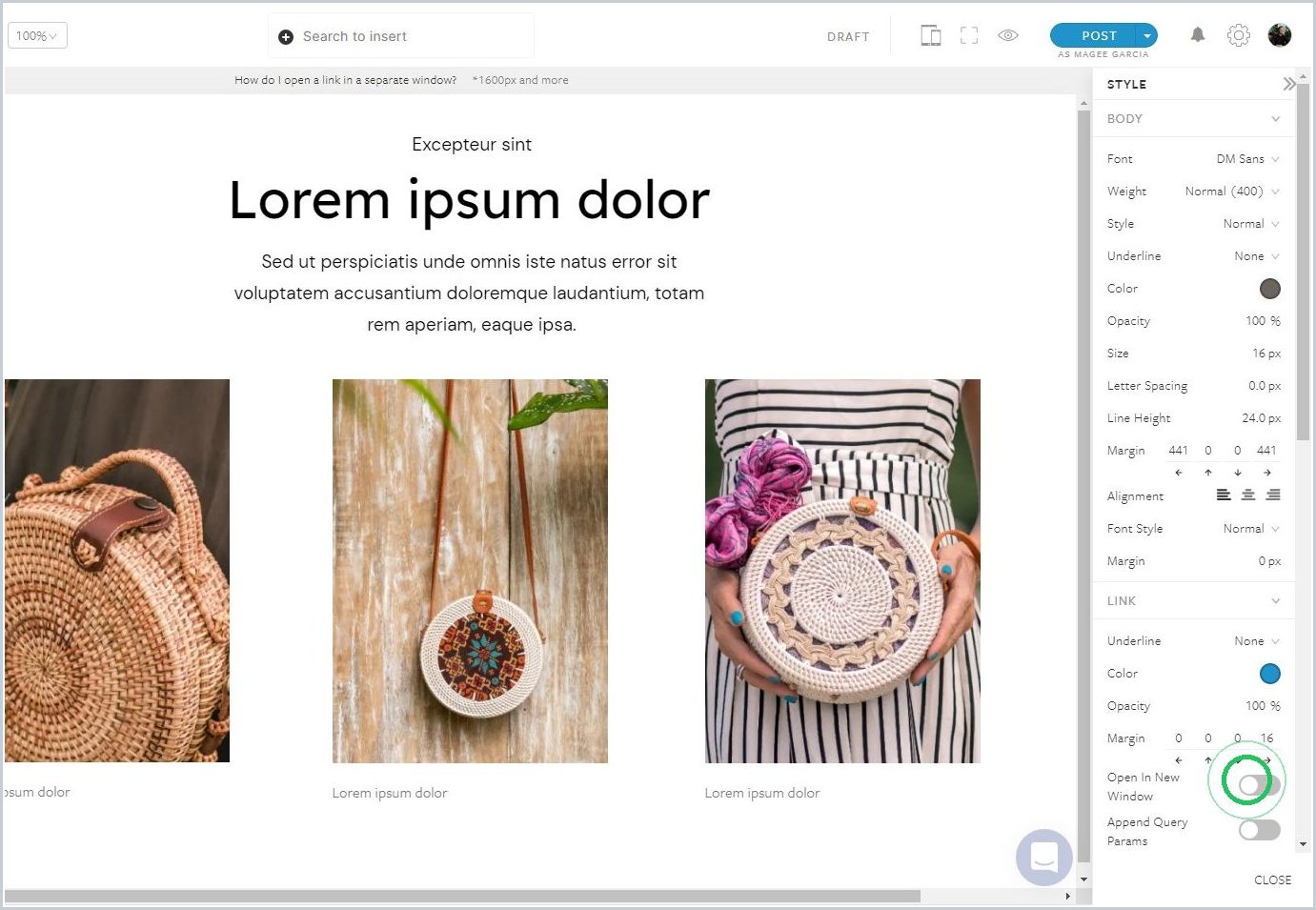Viewport: 1316px width, 910px height.
Task: Click the Style panel scrollbar down arrow
Action: [1304, 844]
